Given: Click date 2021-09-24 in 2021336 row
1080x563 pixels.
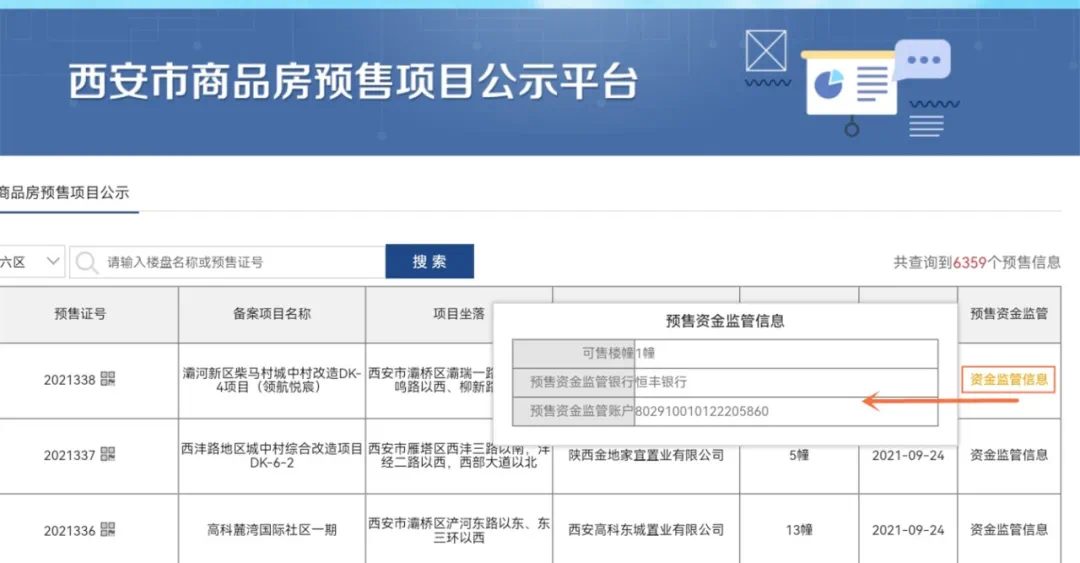Looking at the screenshot, I should click(908, 530).
